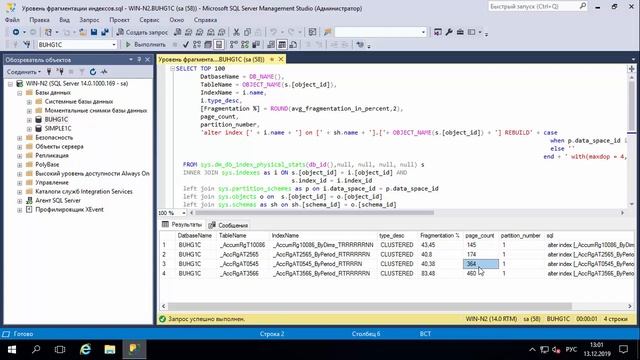Screen dimensions: 640x360
Task: Click the Connect plug icon in Object Explorer
Action: coord(49,72)
